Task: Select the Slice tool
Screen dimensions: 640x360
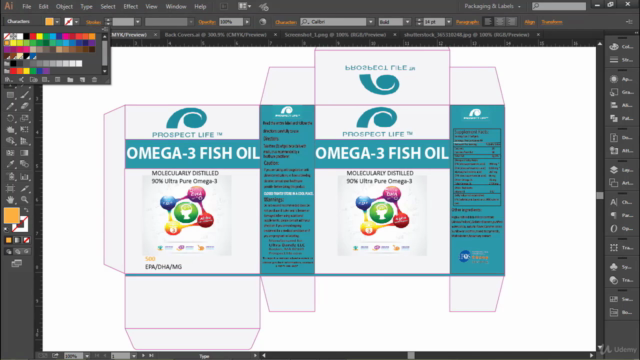Action: click(x=24, y=189)
